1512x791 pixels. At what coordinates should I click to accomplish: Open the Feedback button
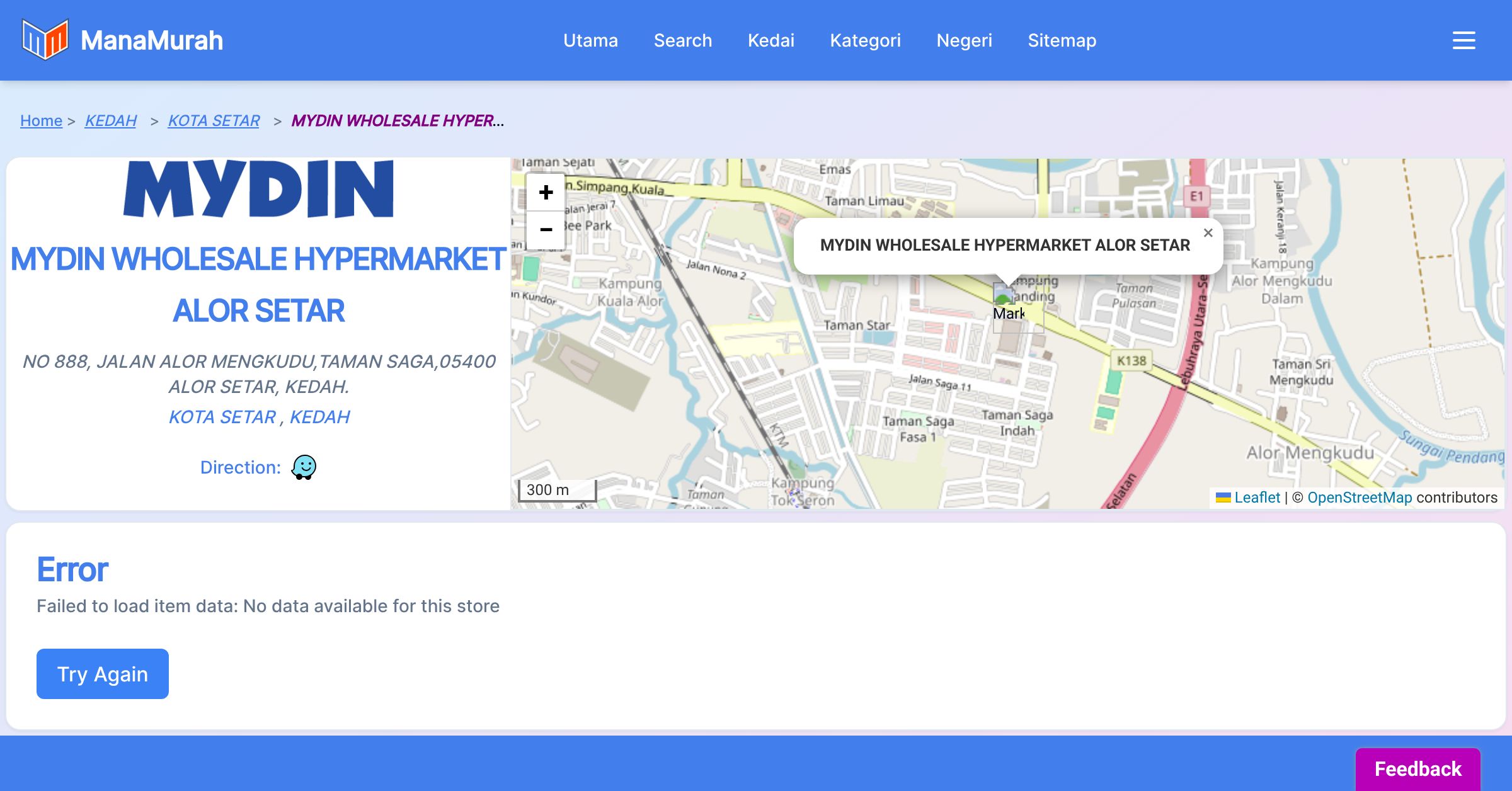1417,769
